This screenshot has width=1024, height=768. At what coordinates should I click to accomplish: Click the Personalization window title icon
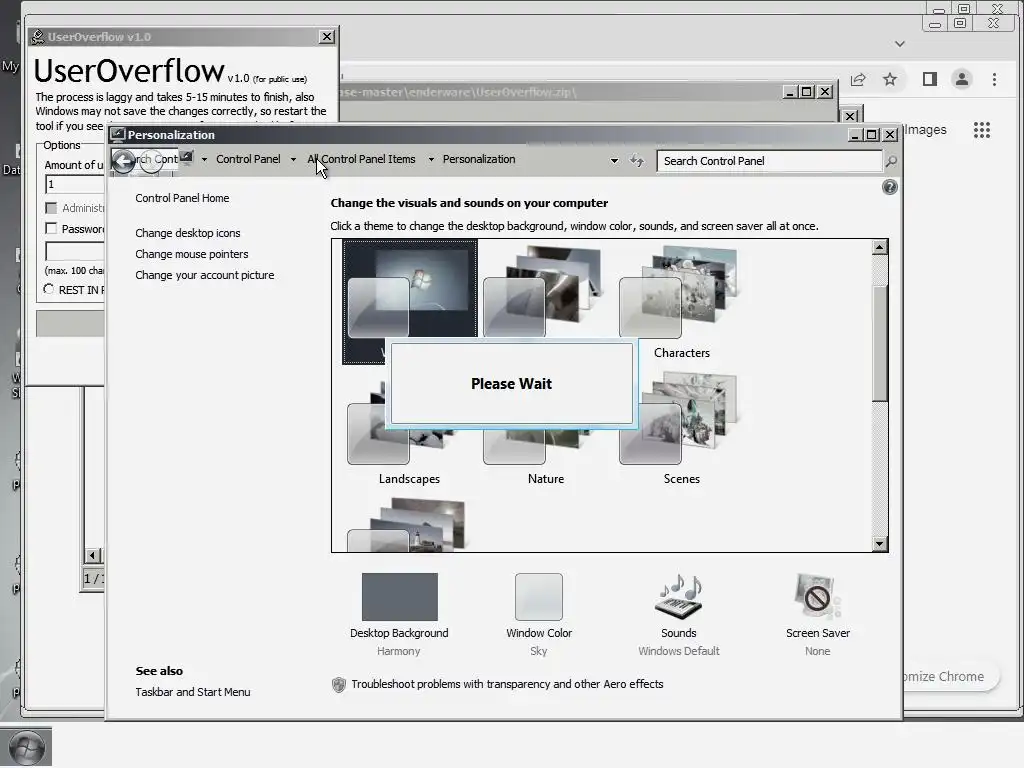pyautogui.click(x=118, y=135)
